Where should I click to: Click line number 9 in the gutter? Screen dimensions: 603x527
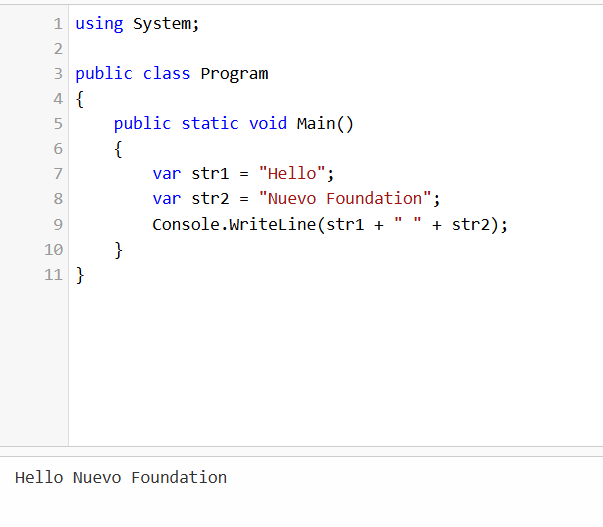(58, 224)
